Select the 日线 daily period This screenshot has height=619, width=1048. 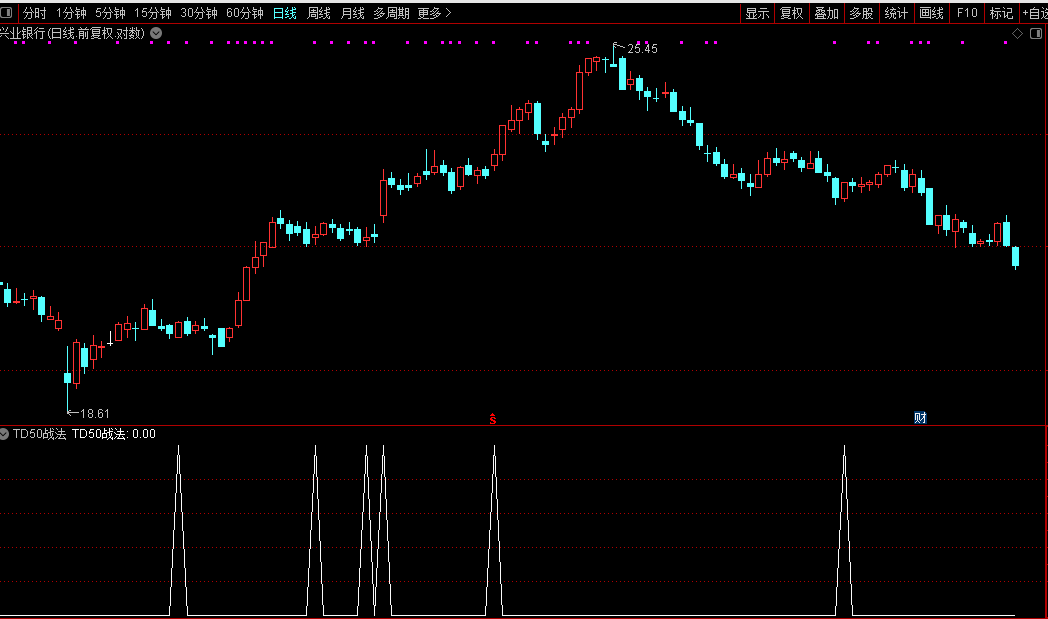click(x=285, y=13)
